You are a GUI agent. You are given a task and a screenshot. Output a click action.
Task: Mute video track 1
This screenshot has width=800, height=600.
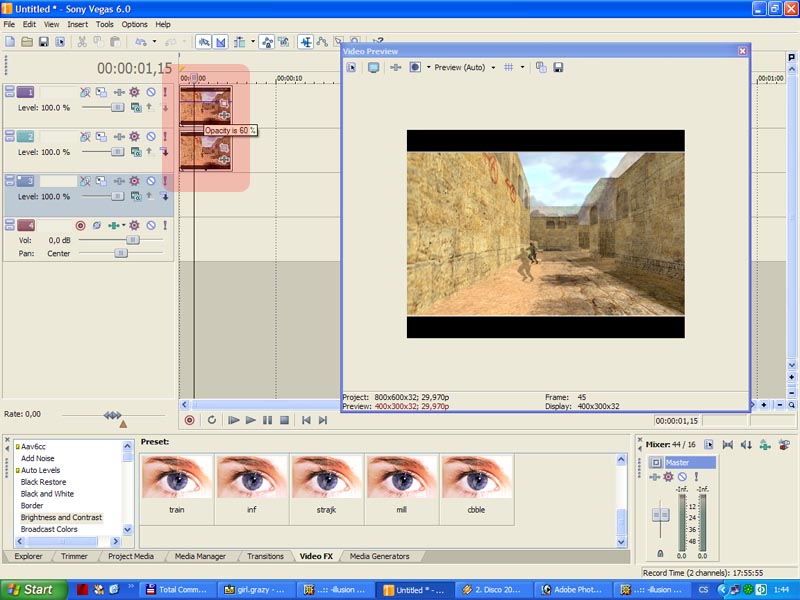(x=151, y=92)
